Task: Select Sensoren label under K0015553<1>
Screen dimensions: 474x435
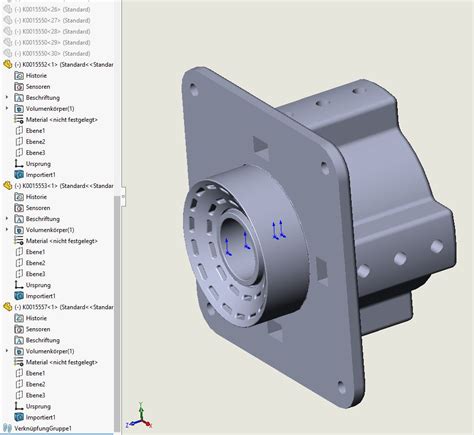Action: tap(38, 208)
